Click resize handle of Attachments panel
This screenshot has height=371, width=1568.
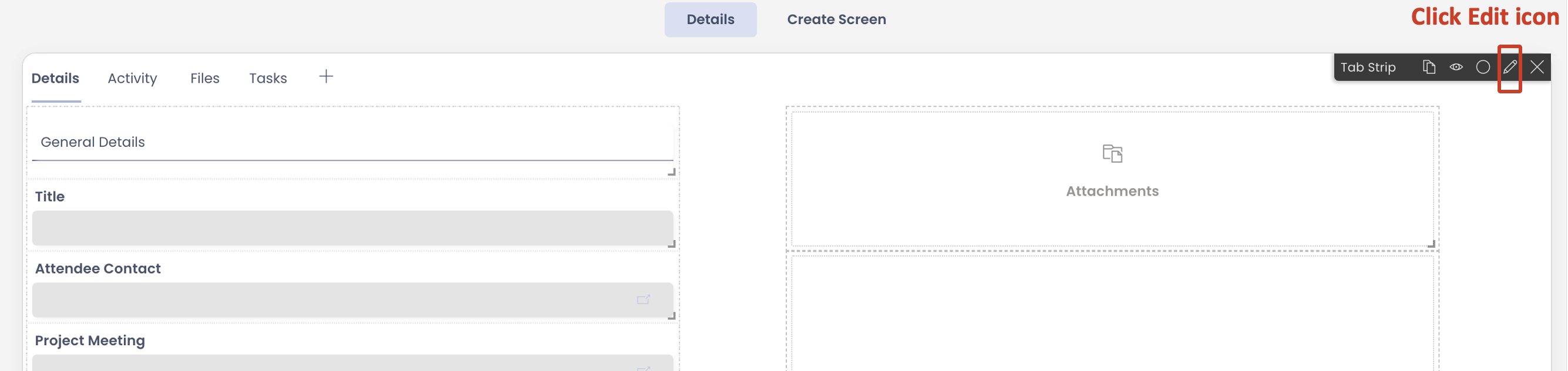point(1431,244)
